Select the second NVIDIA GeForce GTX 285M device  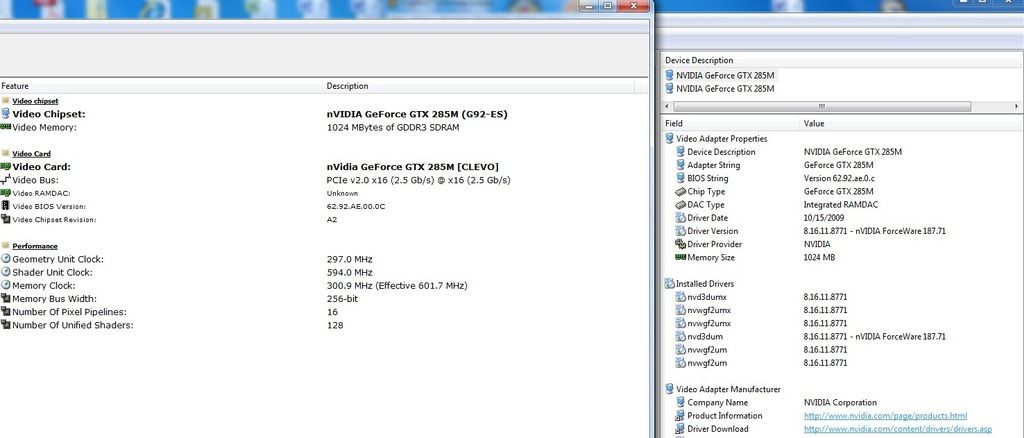point(720,88)
